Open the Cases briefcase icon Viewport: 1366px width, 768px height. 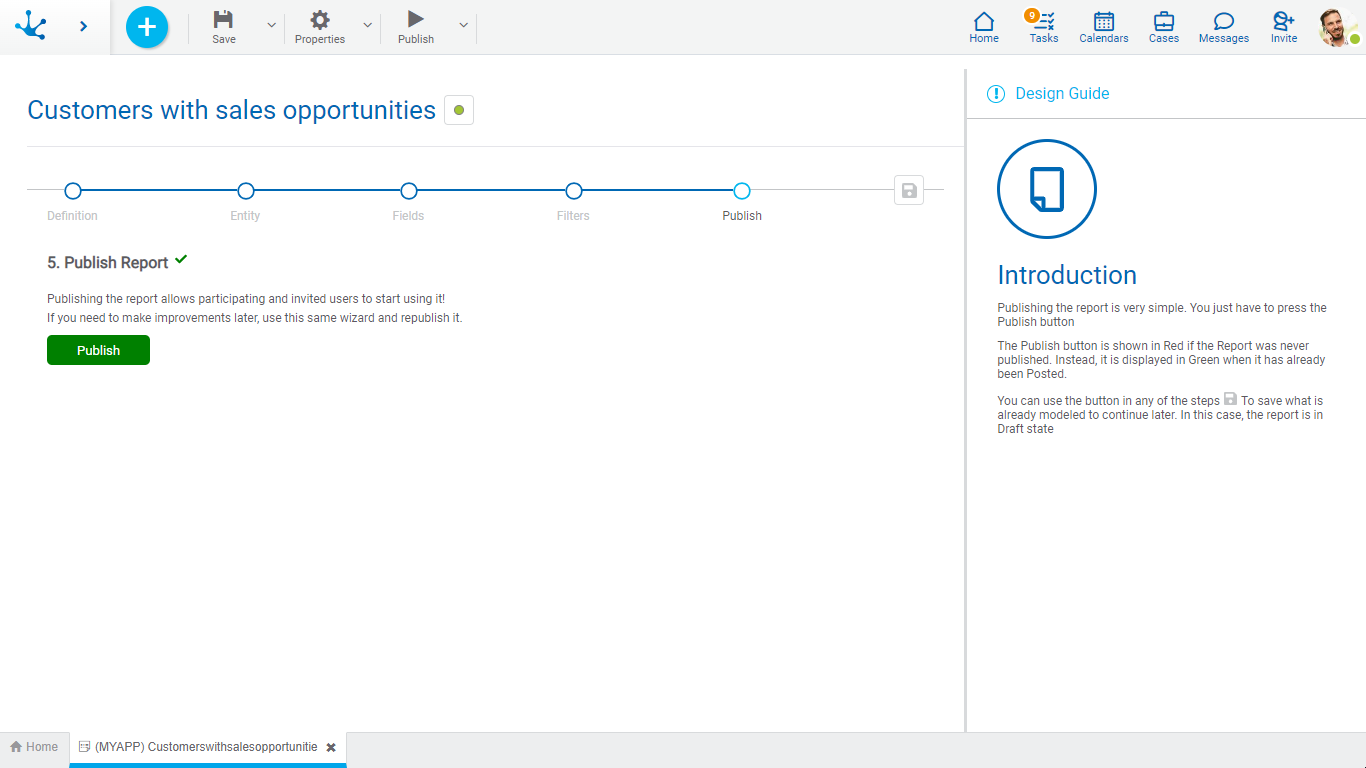point(1164,27)
